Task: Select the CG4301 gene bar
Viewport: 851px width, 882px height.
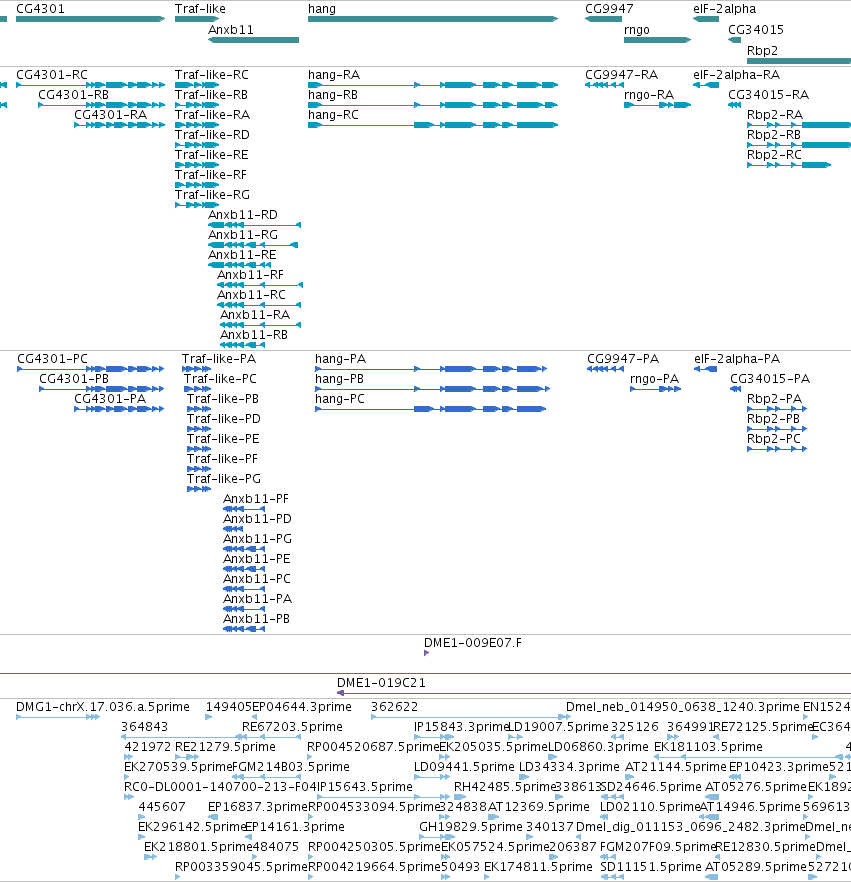Action: 91,19
